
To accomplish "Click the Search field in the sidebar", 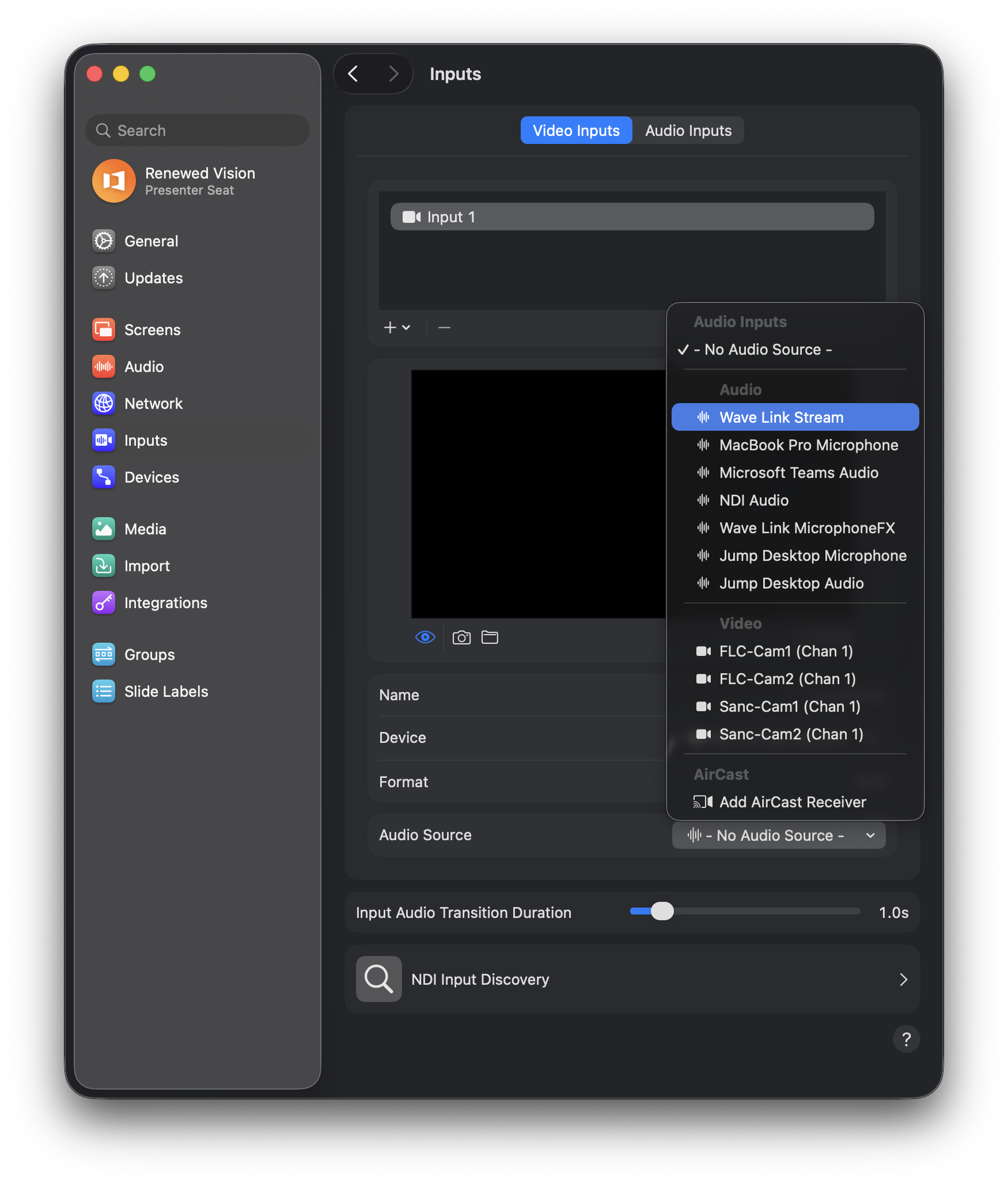I will (198, 130).
